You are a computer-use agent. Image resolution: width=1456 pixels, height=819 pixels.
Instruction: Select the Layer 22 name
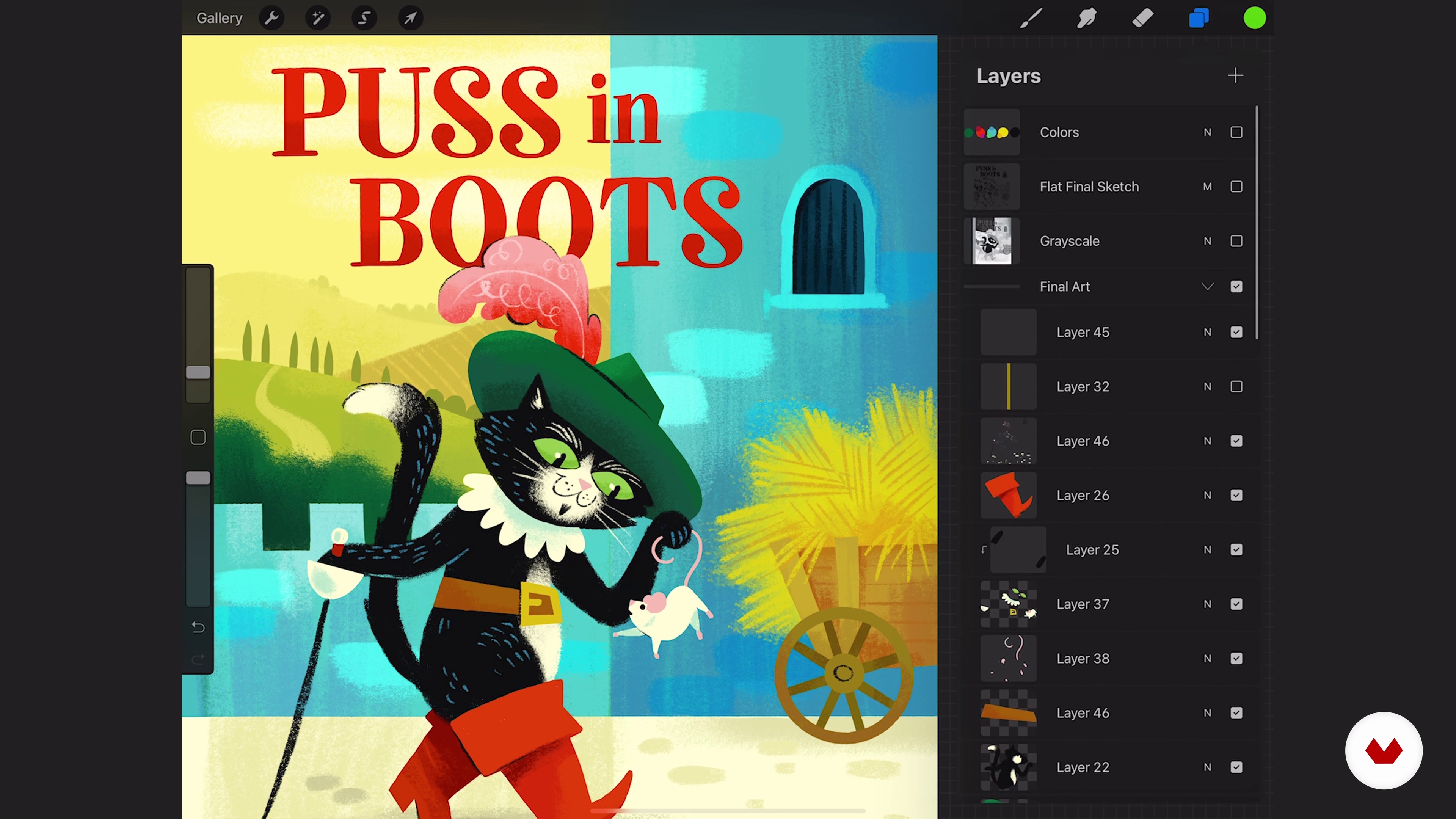tap(1083, 767)
